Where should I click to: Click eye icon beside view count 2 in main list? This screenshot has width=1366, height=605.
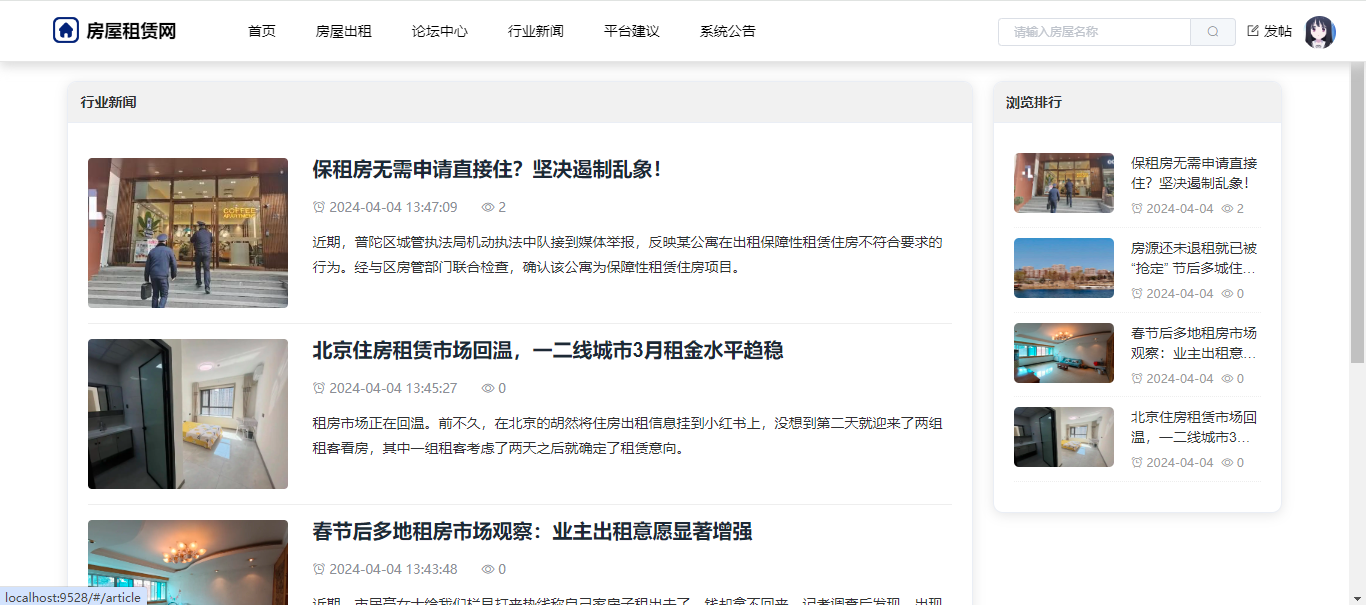pyautogui.click(x=488, y=207)
